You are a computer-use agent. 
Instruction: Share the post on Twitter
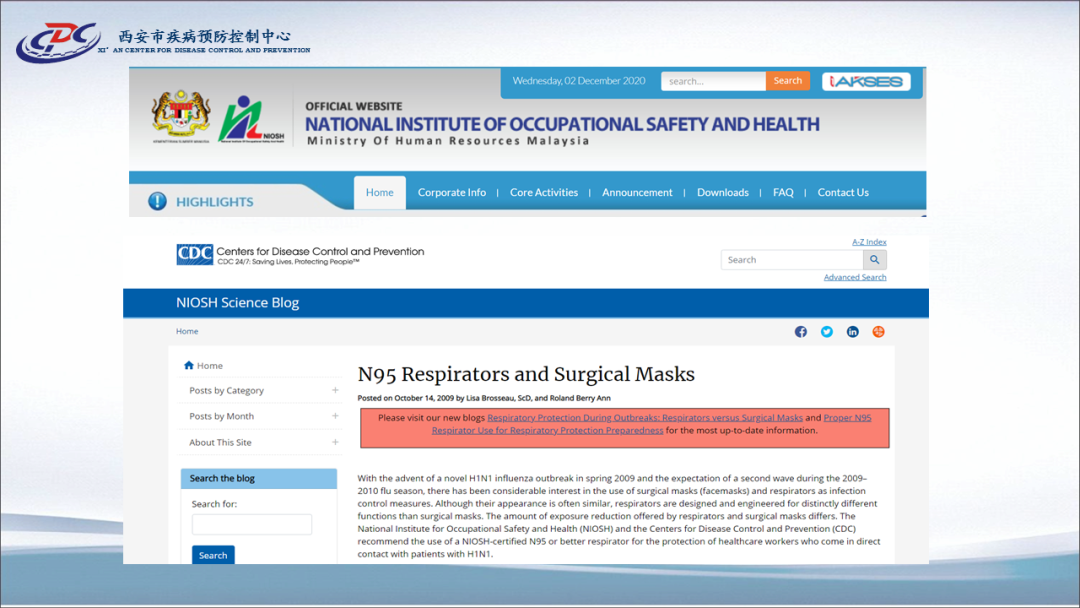tap(827, 332)
